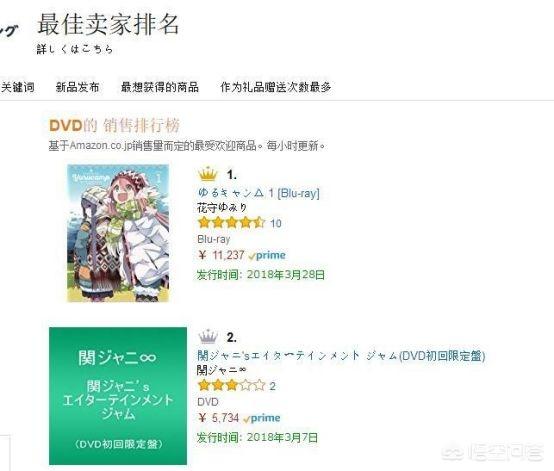Open star rating for ゆるキャン△ Blu-ray
Image resolution: width=554 pixels, height=471 pixels.
click(x=231, y=223)
